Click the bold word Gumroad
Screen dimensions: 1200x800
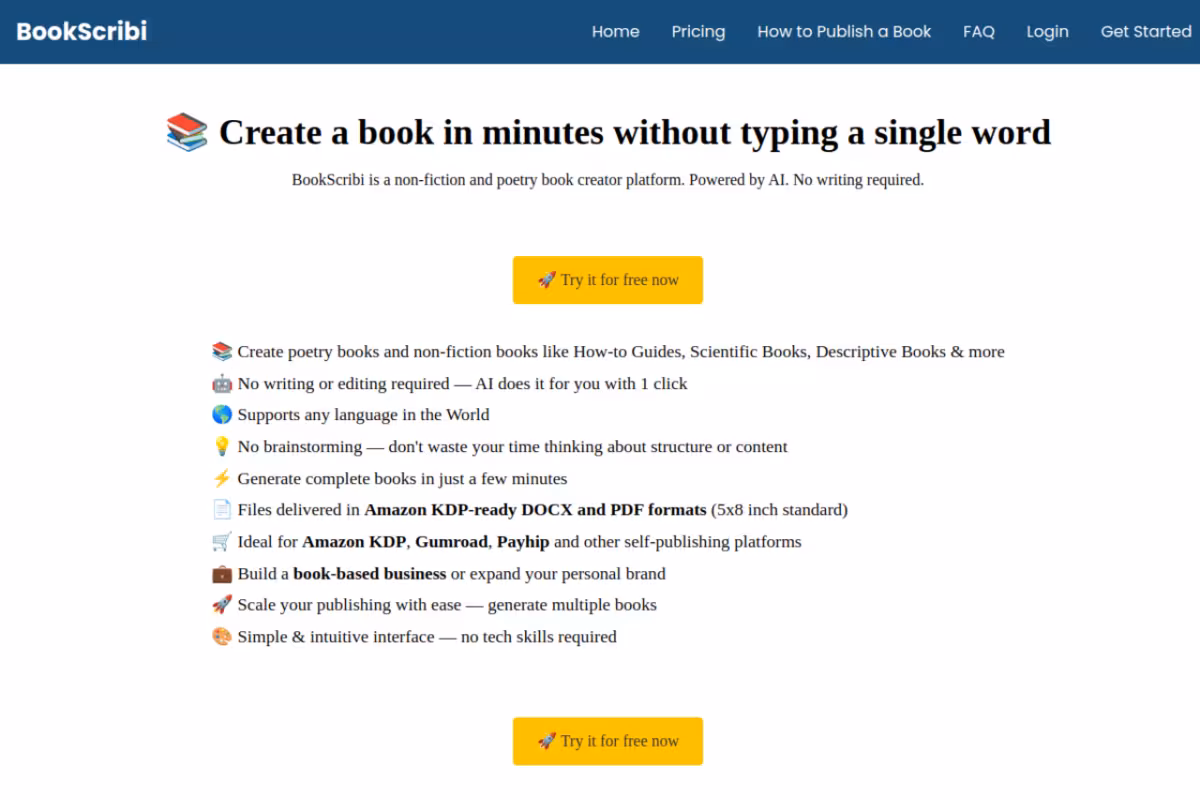click(452, 541)
